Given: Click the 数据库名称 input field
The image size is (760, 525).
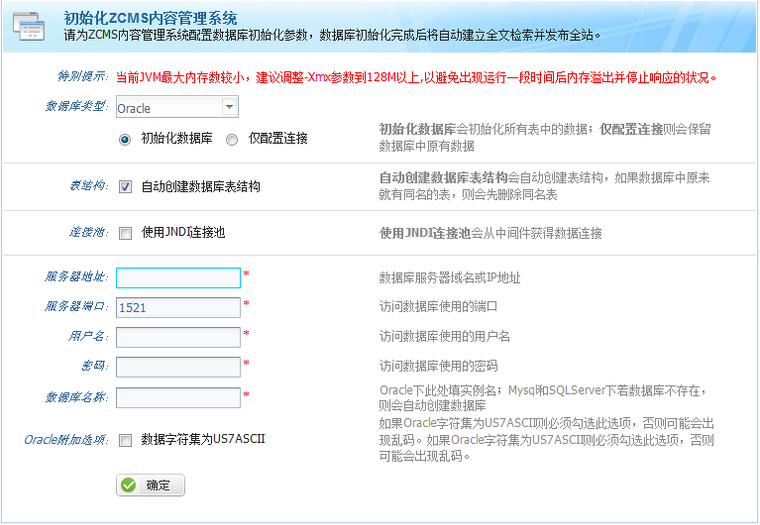Looking at the screenshot, I should point(178,398).
